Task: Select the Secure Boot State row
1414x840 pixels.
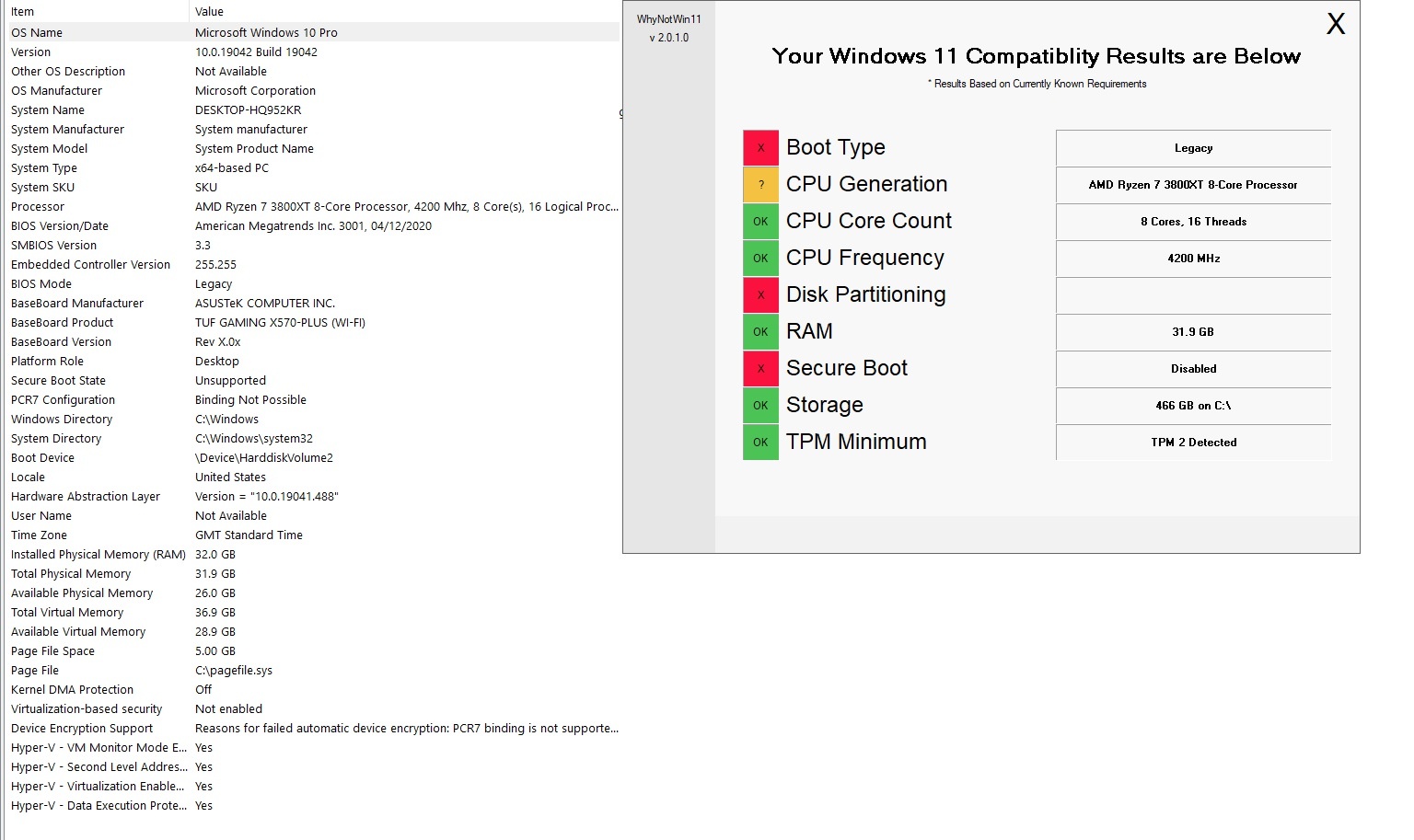Action: pyautogui.click(x=312, y=380)
